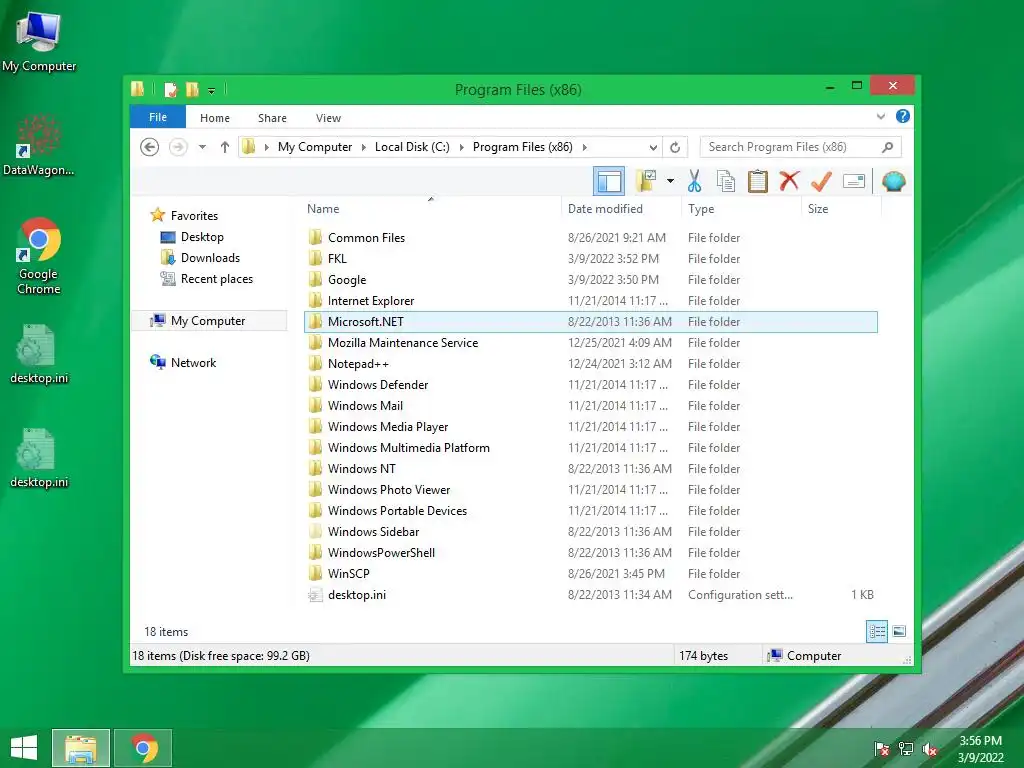Toggle the navigation pane layout button

tap(609, 181)
